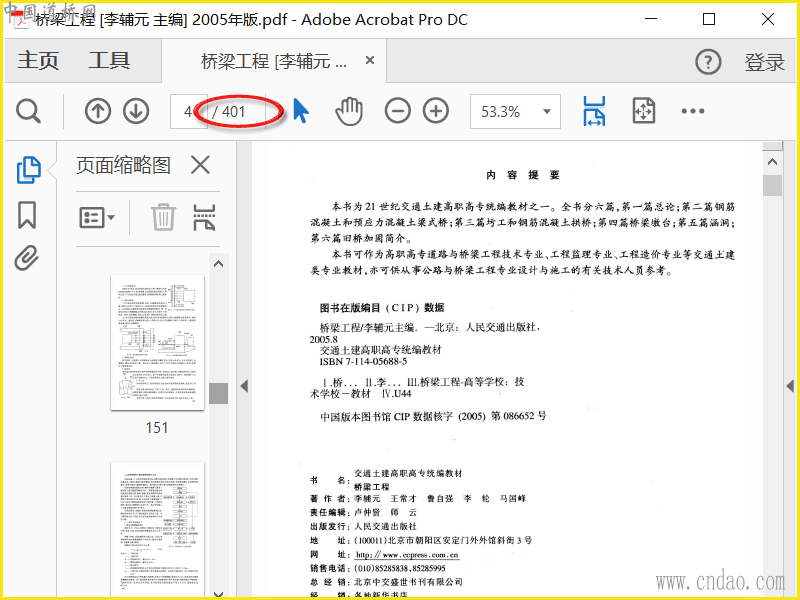This screenshot has width=800, height=600.
Task: Close the 桥梁工程 document tab
Action: click(370, 61)
